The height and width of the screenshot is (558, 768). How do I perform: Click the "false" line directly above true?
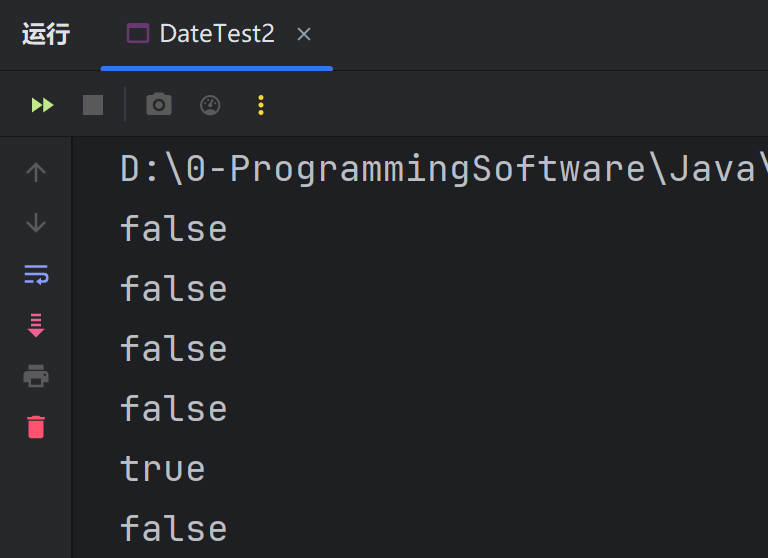pos(173,409)
